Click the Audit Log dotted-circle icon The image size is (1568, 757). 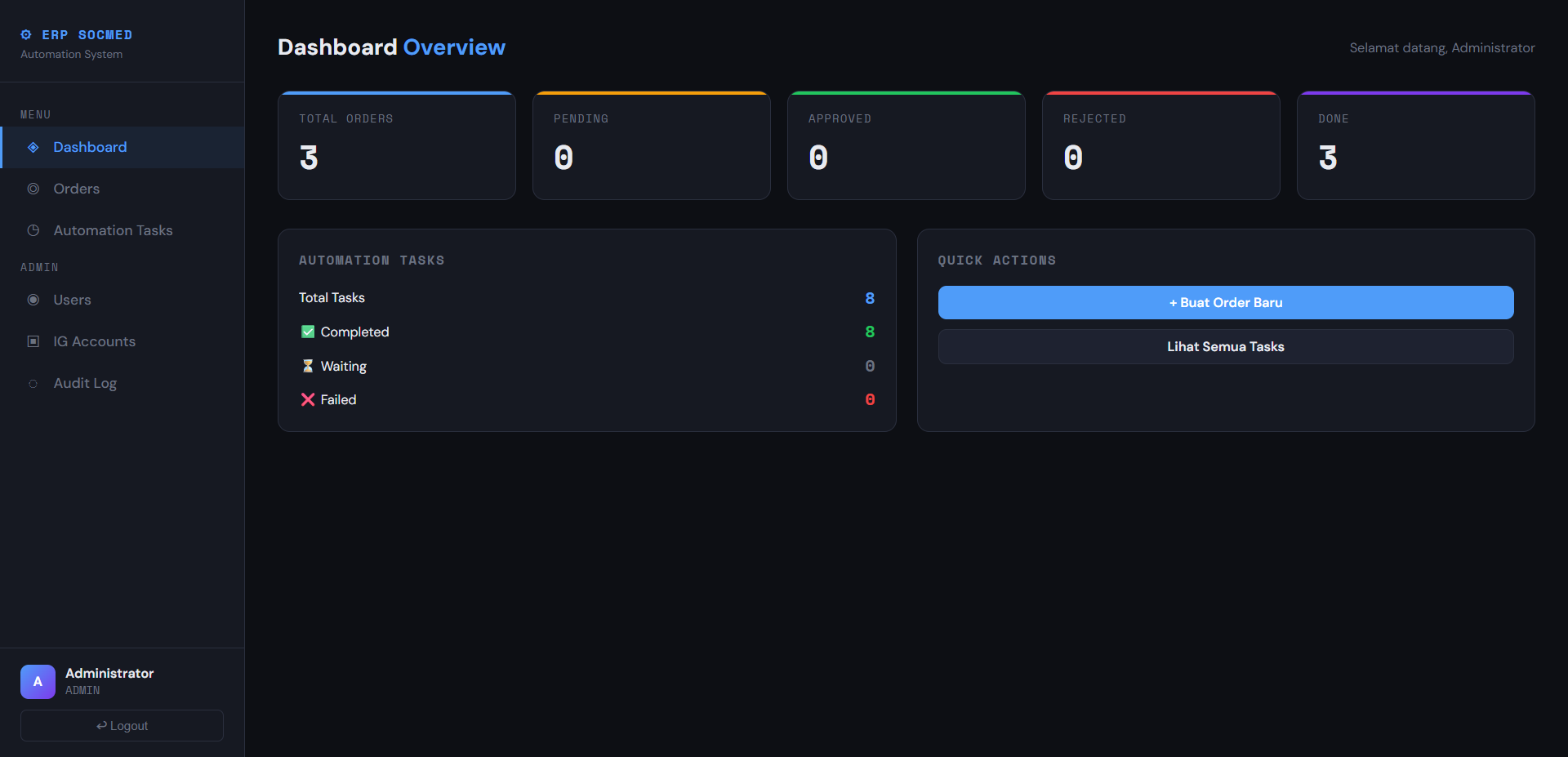(33, 383)
